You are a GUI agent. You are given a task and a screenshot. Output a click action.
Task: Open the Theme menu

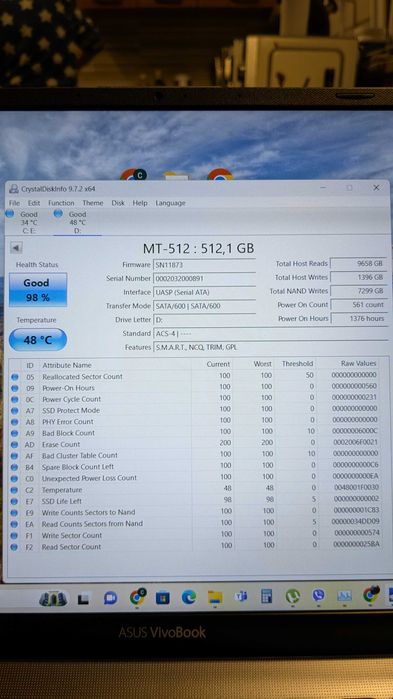[x=93, y=203]
